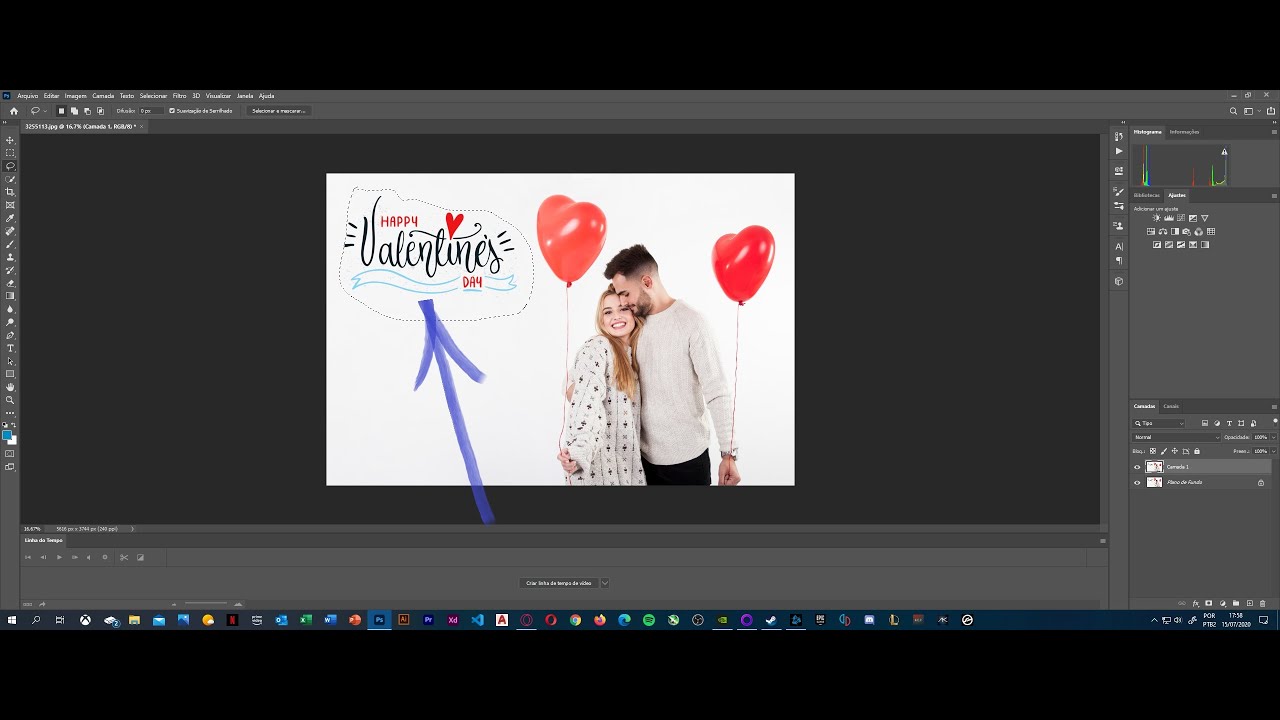
Task: Select the Brush tool
Action: pos(10,244)
